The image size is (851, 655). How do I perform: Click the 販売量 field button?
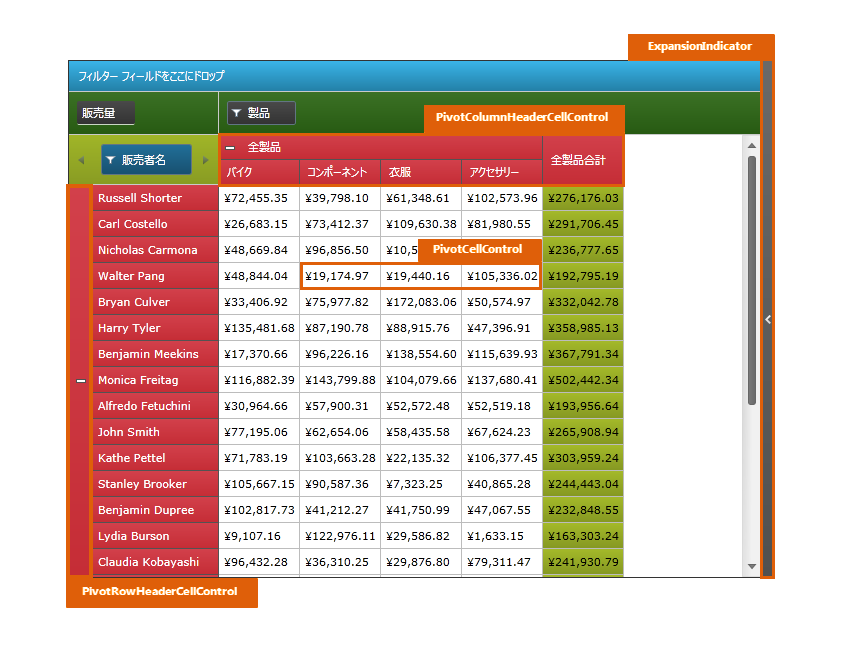click(106, 114)
